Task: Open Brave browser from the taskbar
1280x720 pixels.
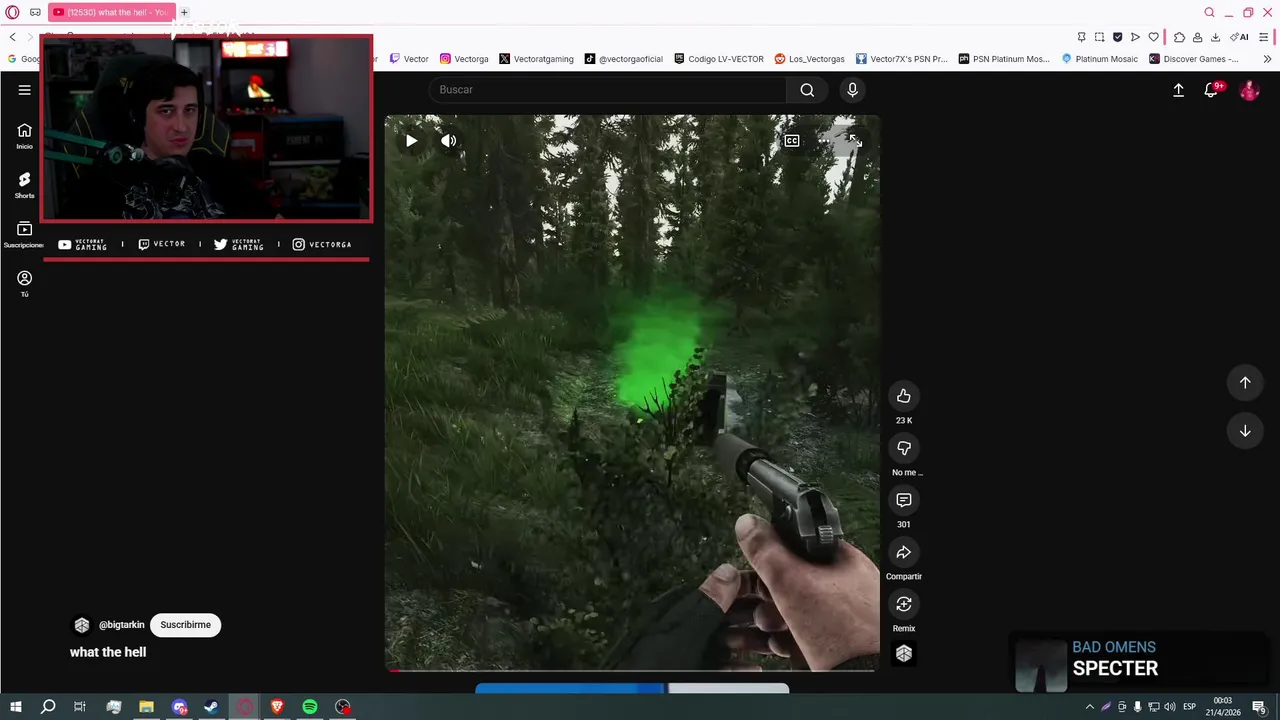Action: point(277,707)
